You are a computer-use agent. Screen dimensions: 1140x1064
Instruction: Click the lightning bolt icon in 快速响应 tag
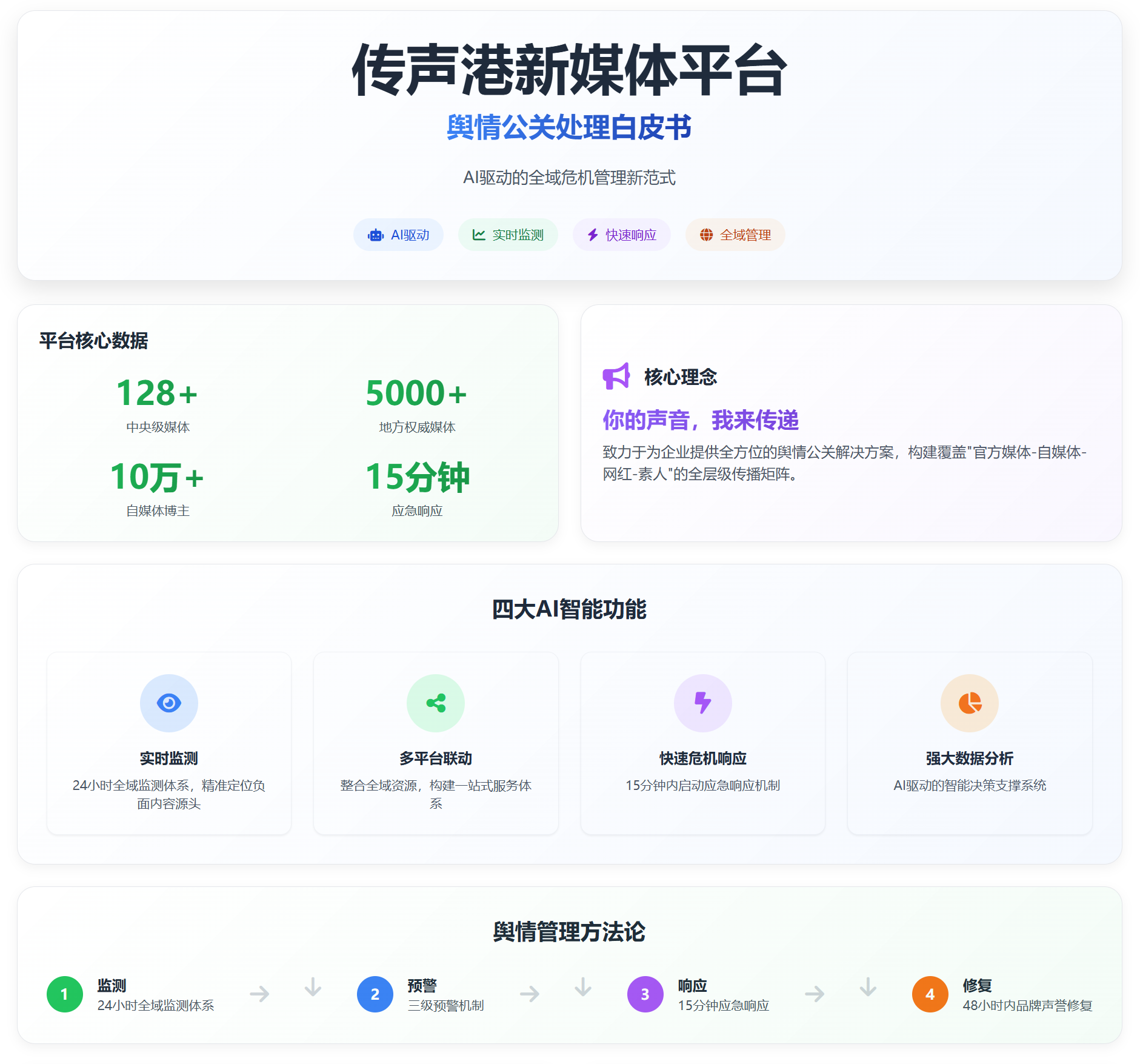tap(593, 235)
